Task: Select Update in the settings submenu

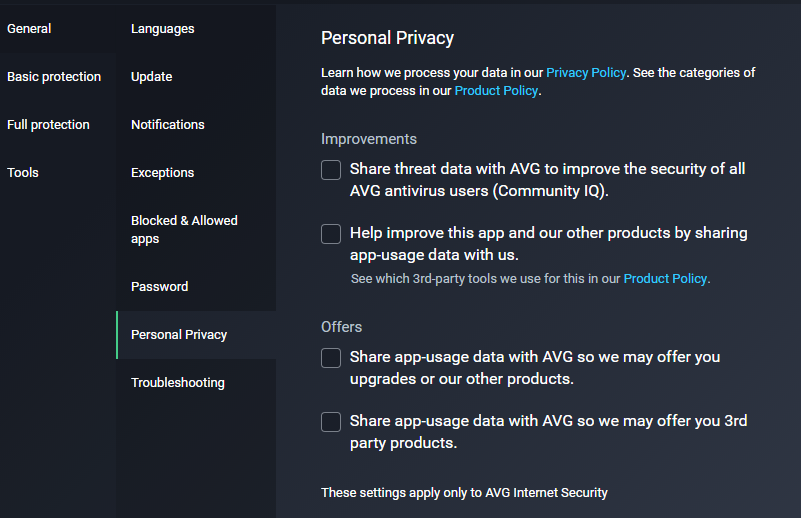Action: coord(152,77)
